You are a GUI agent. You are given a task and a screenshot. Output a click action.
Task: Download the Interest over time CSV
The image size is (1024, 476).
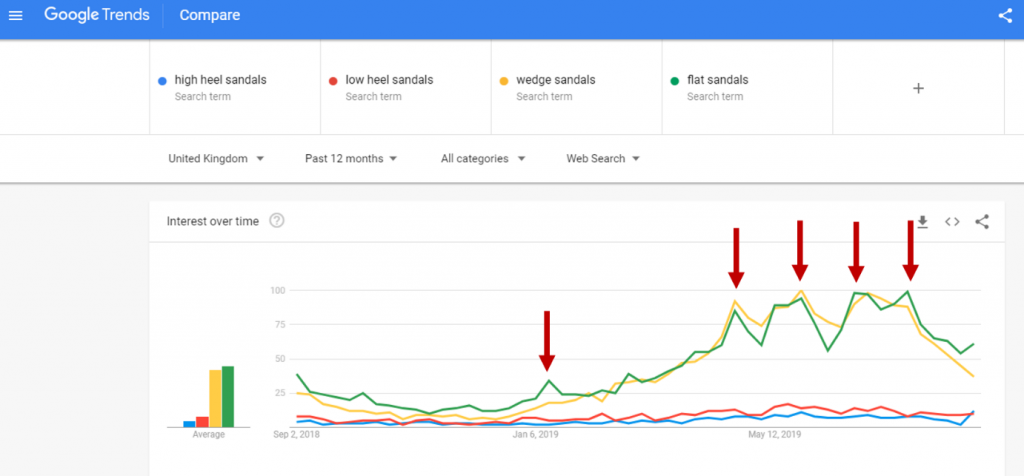click(922, 221)
